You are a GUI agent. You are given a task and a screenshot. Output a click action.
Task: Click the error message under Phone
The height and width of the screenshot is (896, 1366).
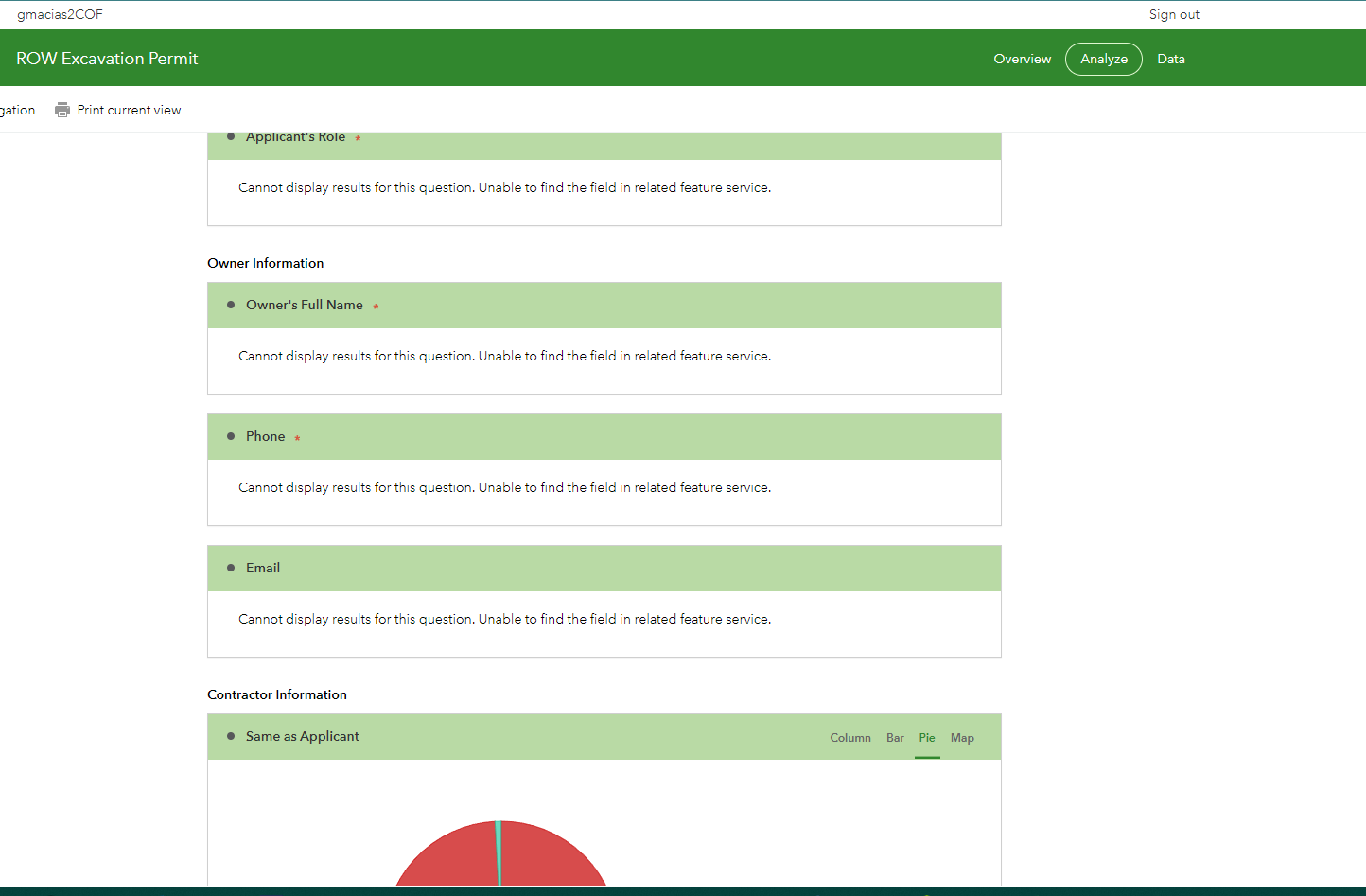point(505,487)
